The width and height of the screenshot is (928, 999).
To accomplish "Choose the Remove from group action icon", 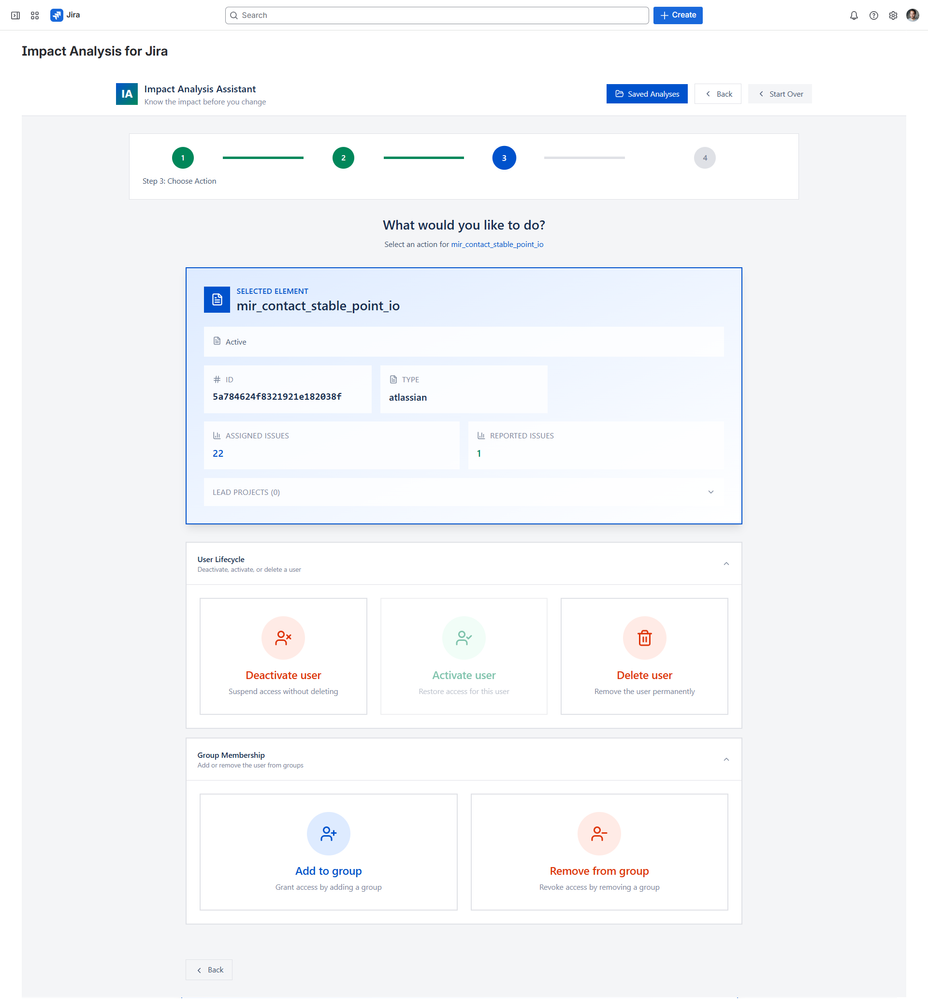I will coord(598,832).
